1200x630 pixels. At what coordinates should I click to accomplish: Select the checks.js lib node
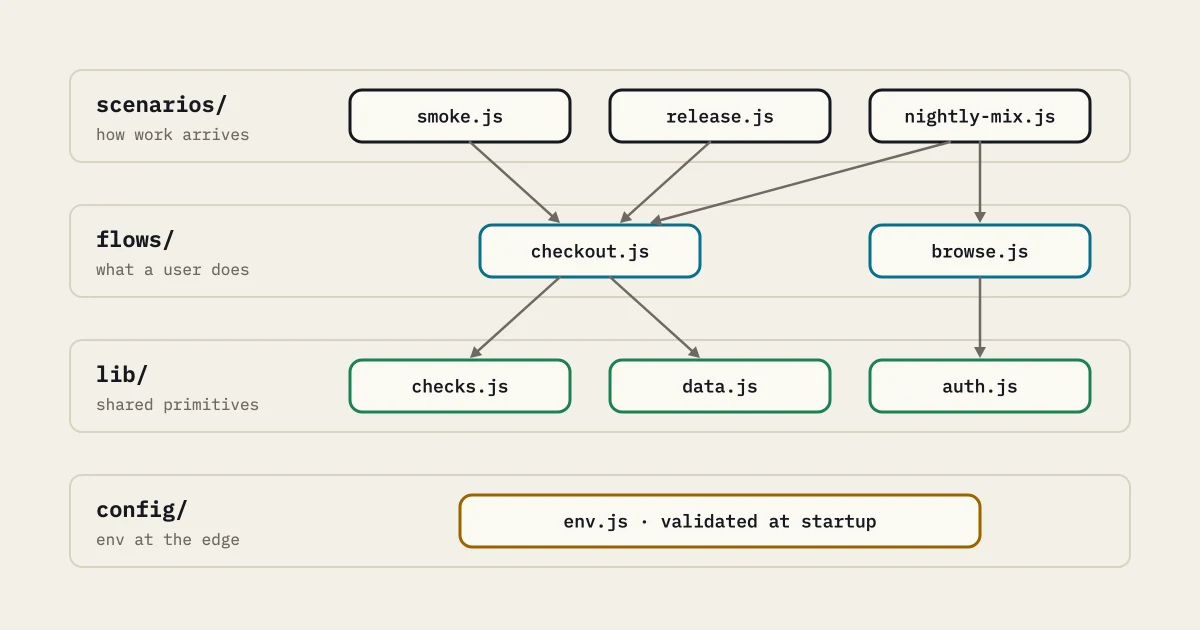pyautogui.click(x=460, y=386)
